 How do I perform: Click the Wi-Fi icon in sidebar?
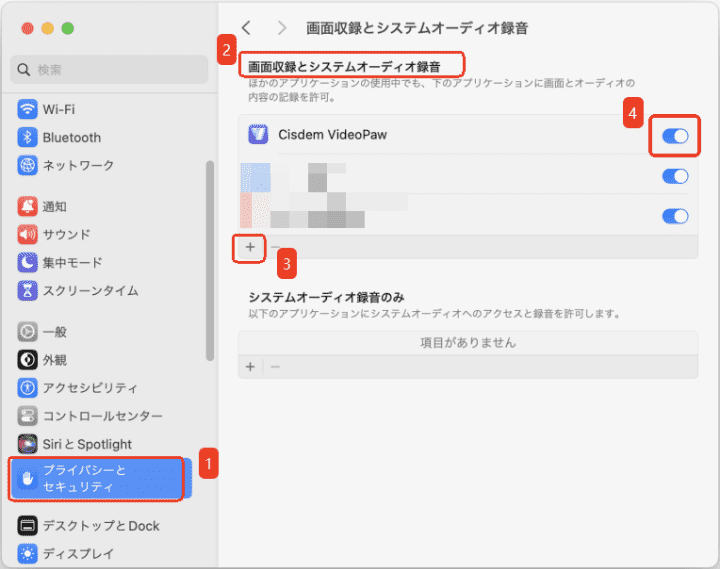(x=27, y=109)
